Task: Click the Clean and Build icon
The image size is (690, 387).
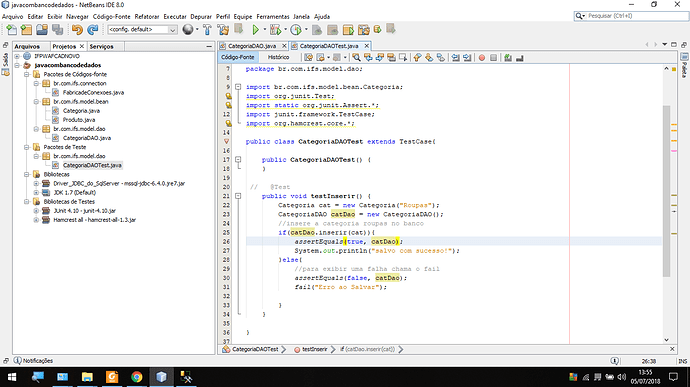Action: pos(223,30)
